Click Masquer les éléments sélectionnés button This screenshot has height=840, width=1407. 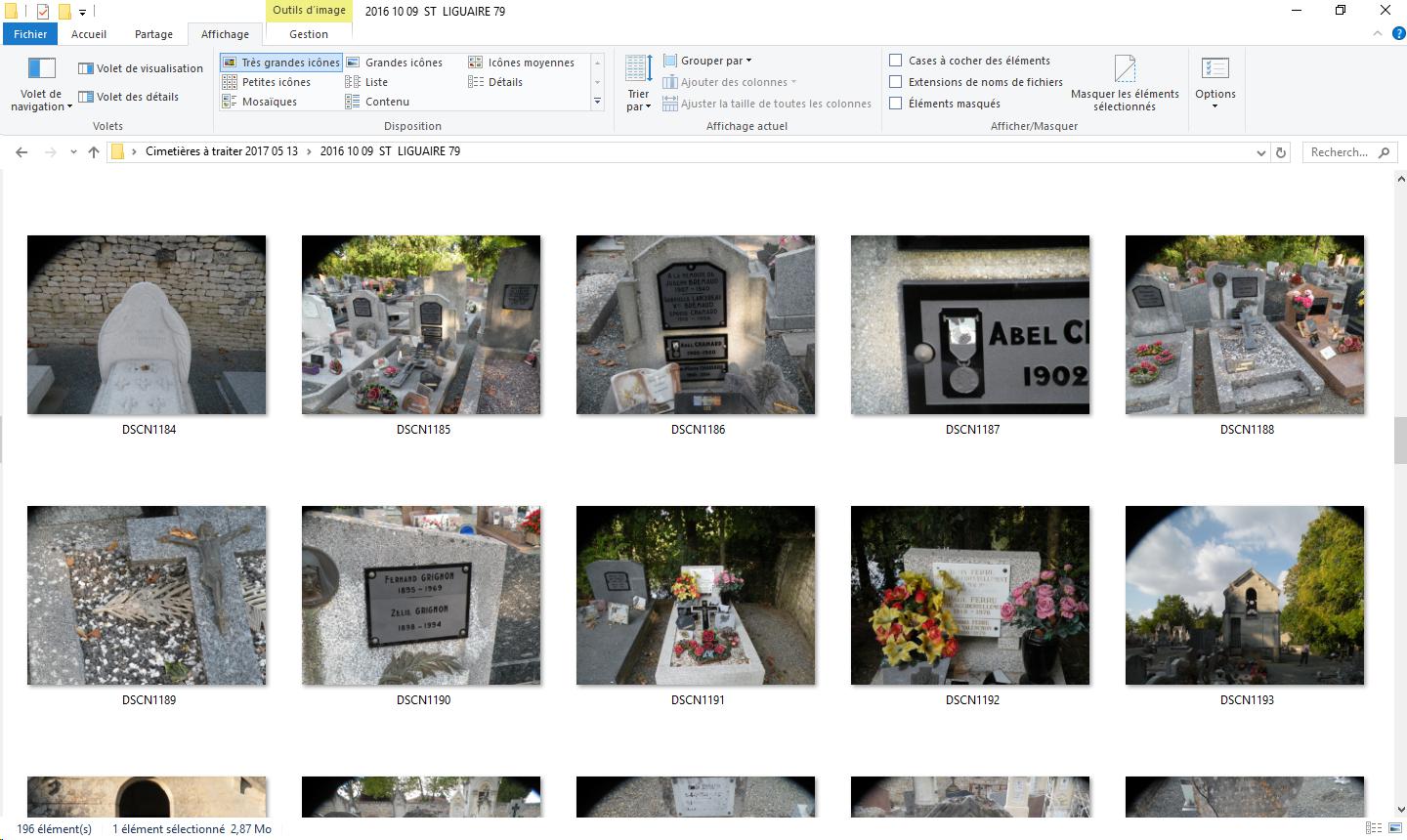point(1125,84)
